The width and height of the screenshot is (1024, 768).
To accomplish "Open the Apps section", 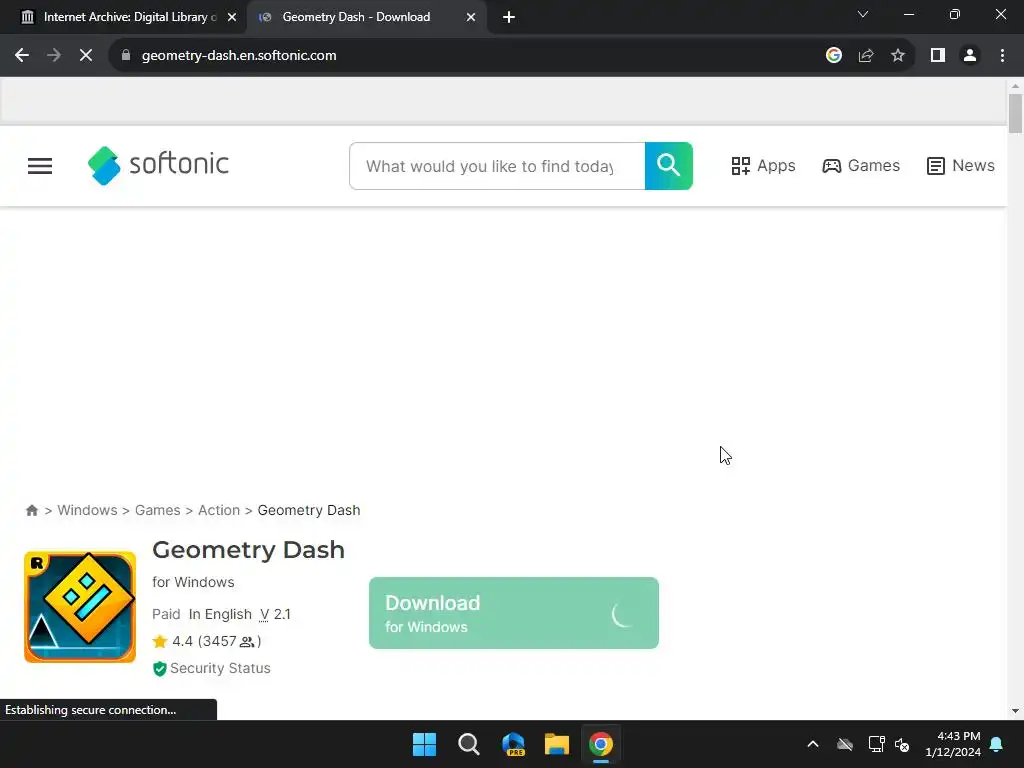I will pos(763,166).
